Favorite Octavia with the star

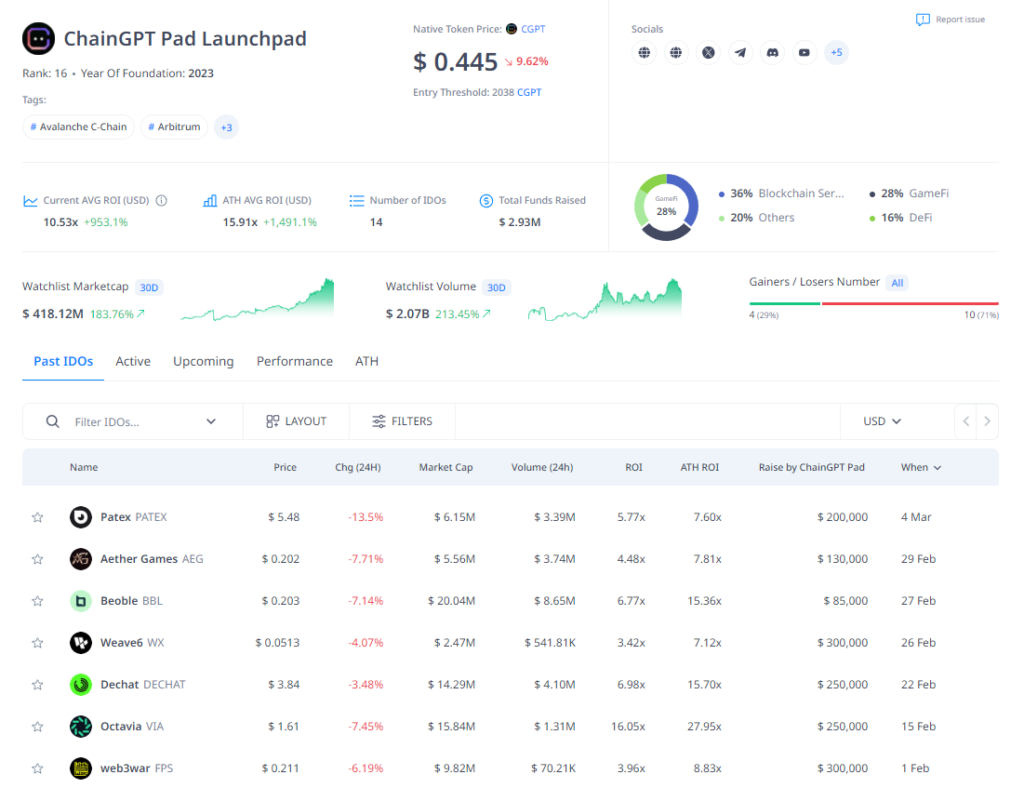(x=38, y=726)
